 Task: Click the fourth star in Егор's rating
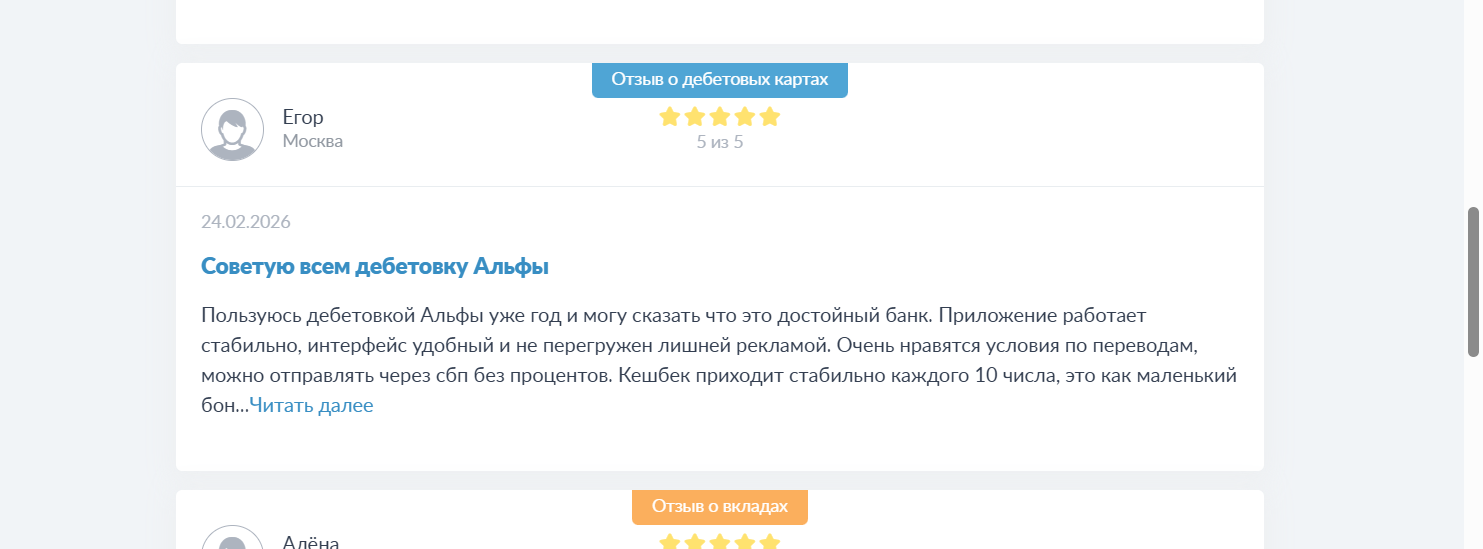click(x=745, y=117)
